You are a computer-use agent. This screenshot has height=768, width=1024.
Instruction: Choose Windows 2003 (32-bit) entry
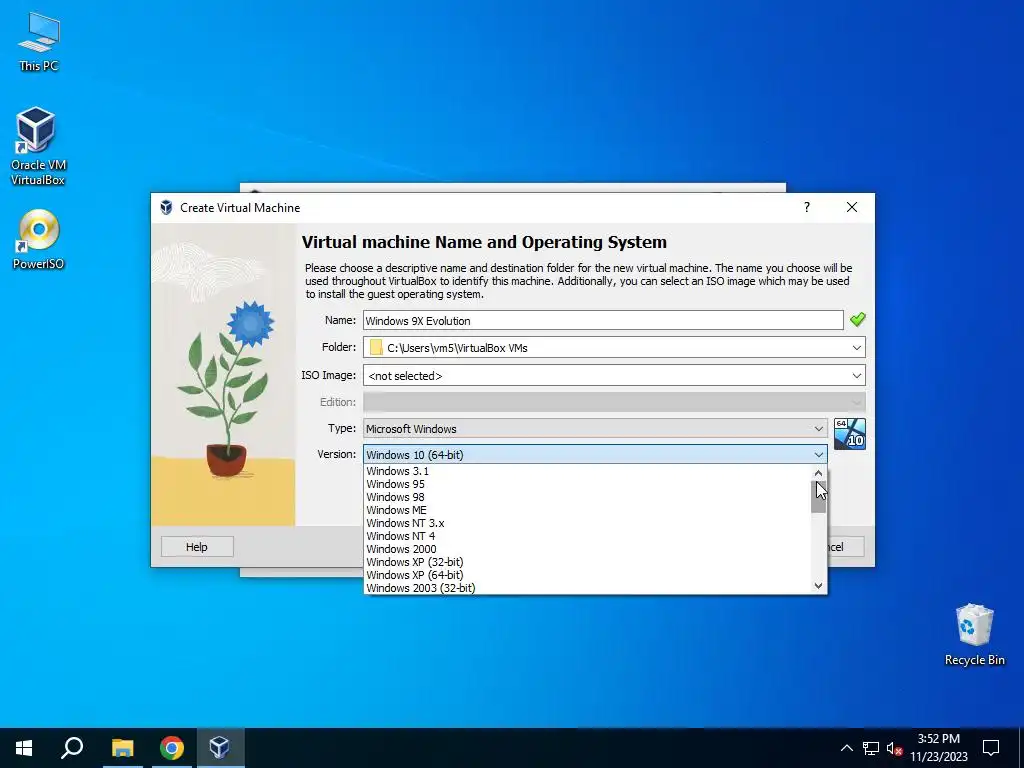(x=588, y=588)
